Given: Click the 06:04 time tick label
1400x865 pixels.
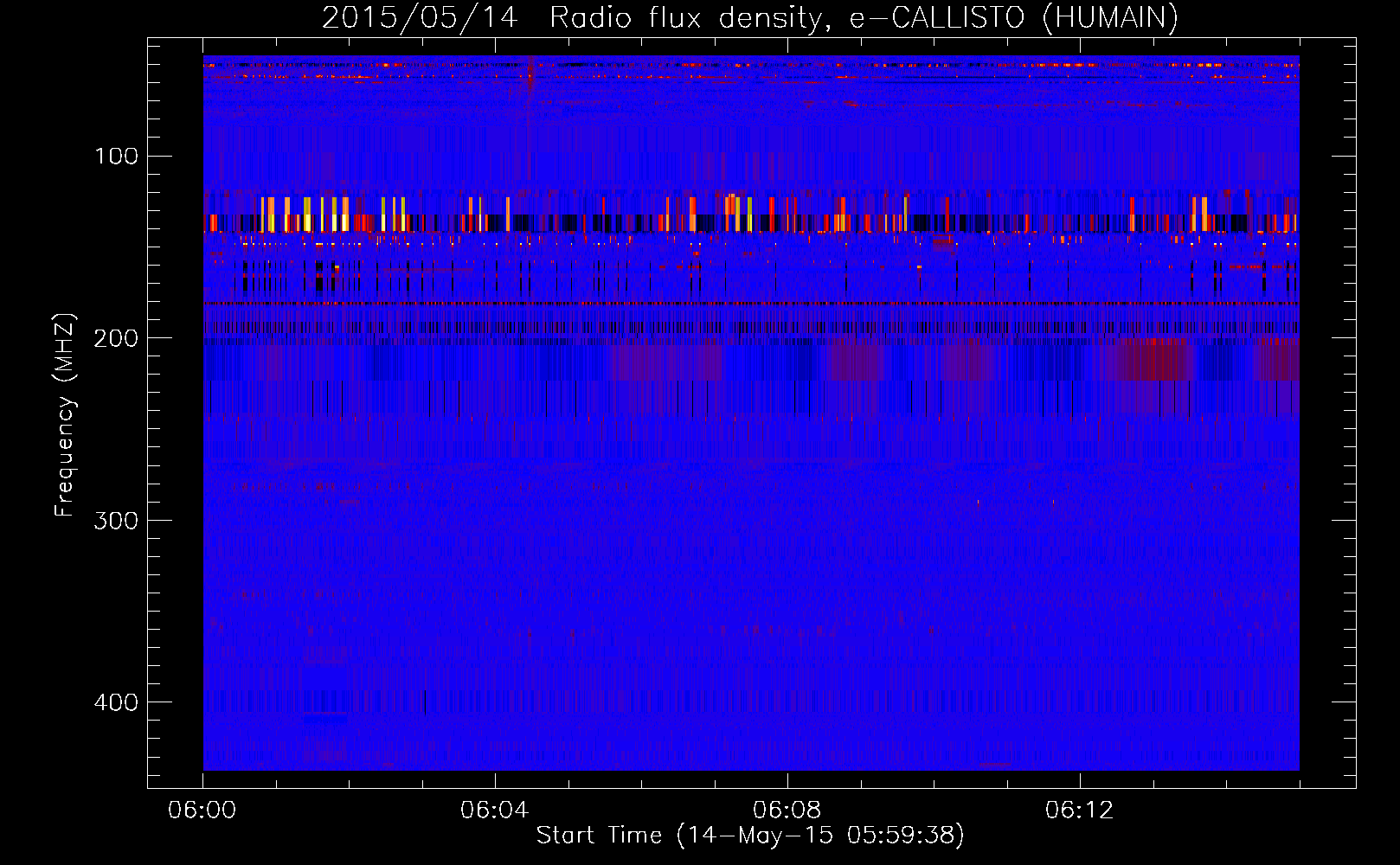Looking at the screenshot, I should pyautogui.click(x=495, y=811).
